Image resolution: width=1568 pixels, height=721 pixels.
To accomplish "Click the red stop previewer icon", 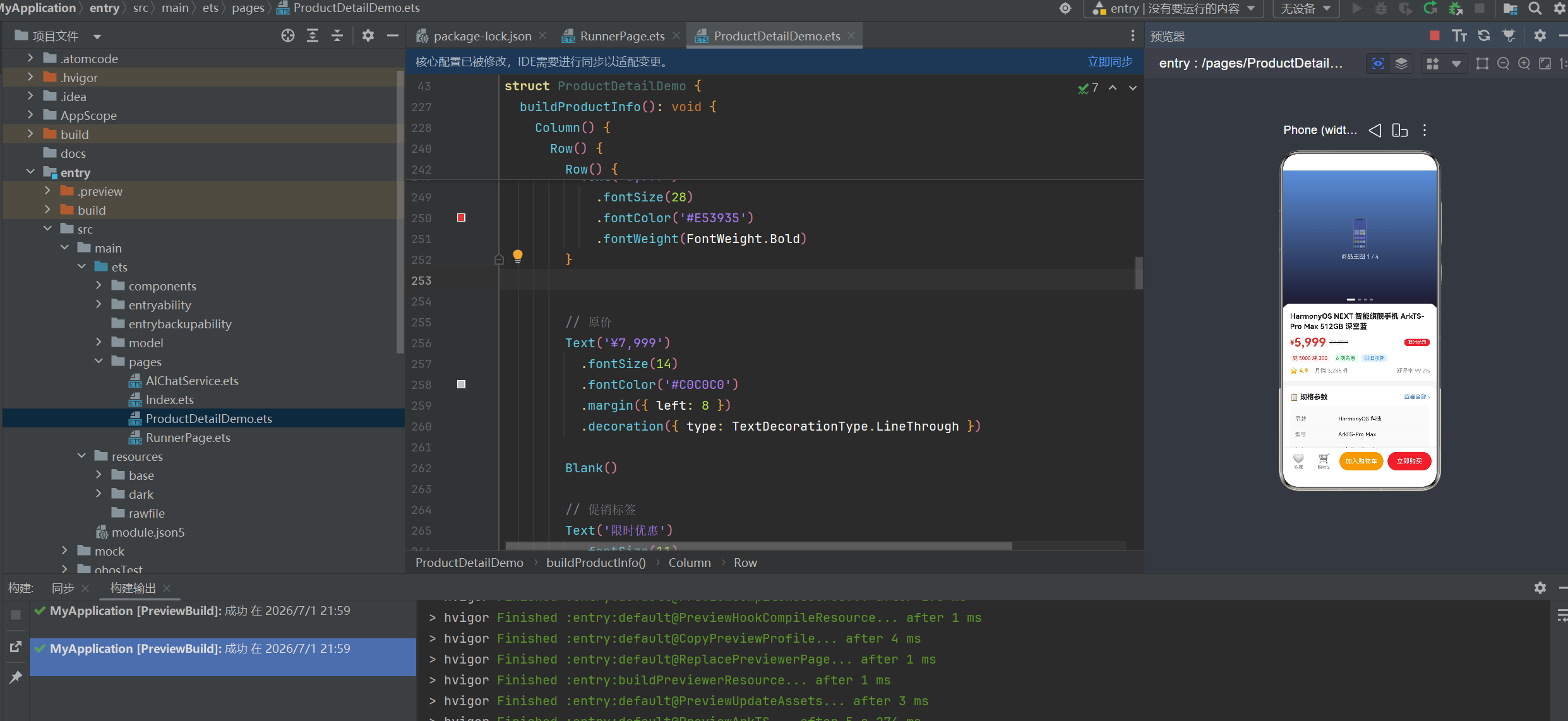I will (1434, 35).
